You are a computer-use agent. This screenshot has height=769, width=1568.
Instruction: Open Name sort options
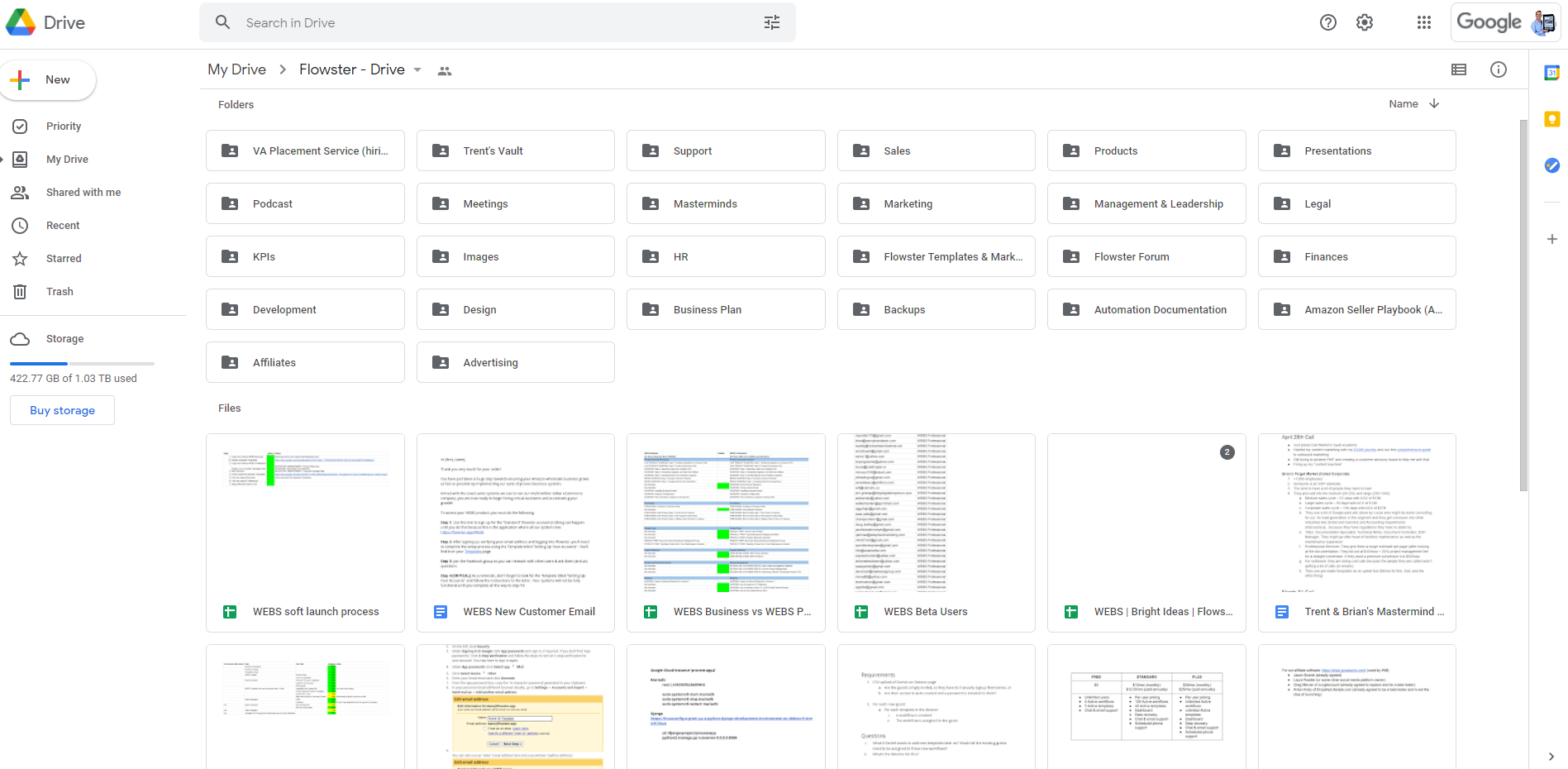pyautogui.click(x=1403, y=103)
